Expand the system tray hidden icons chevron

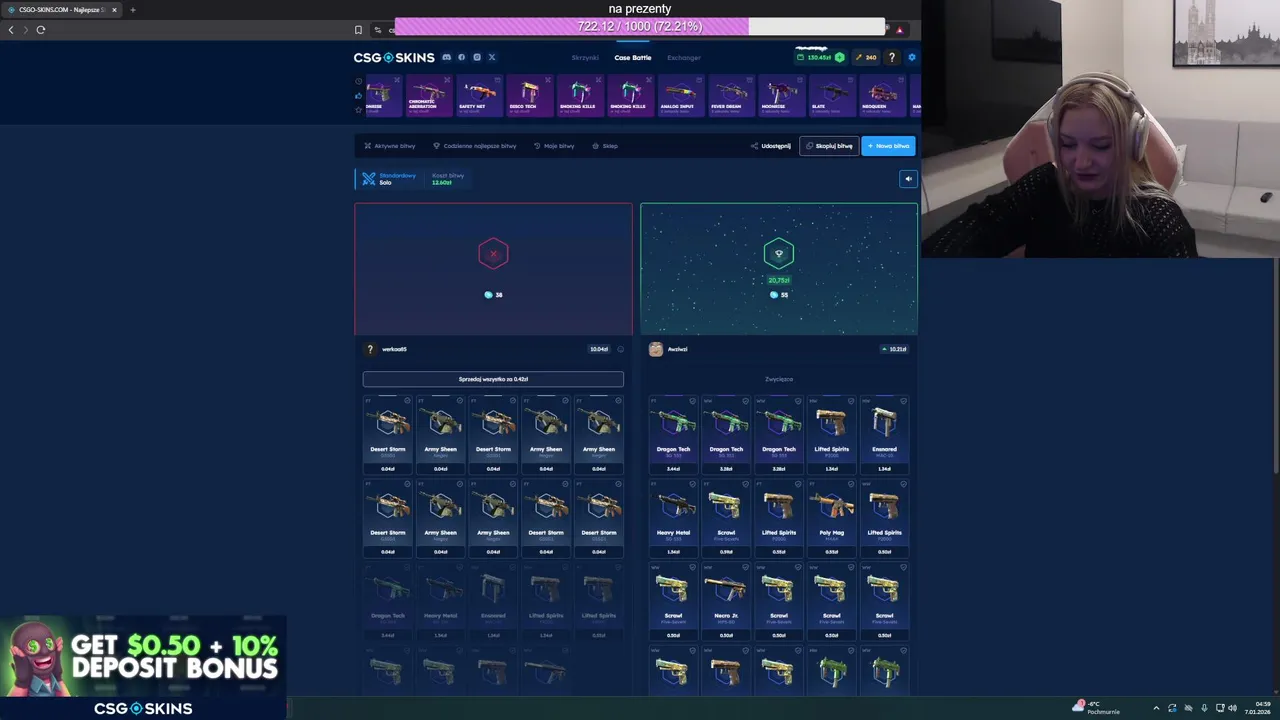click(1156, 708)
